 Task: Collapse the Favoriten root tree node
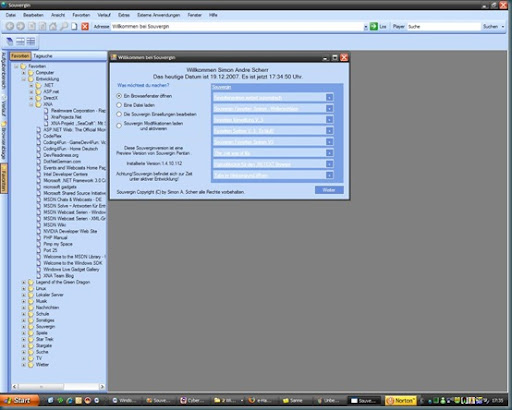click(x=16, y=66)
